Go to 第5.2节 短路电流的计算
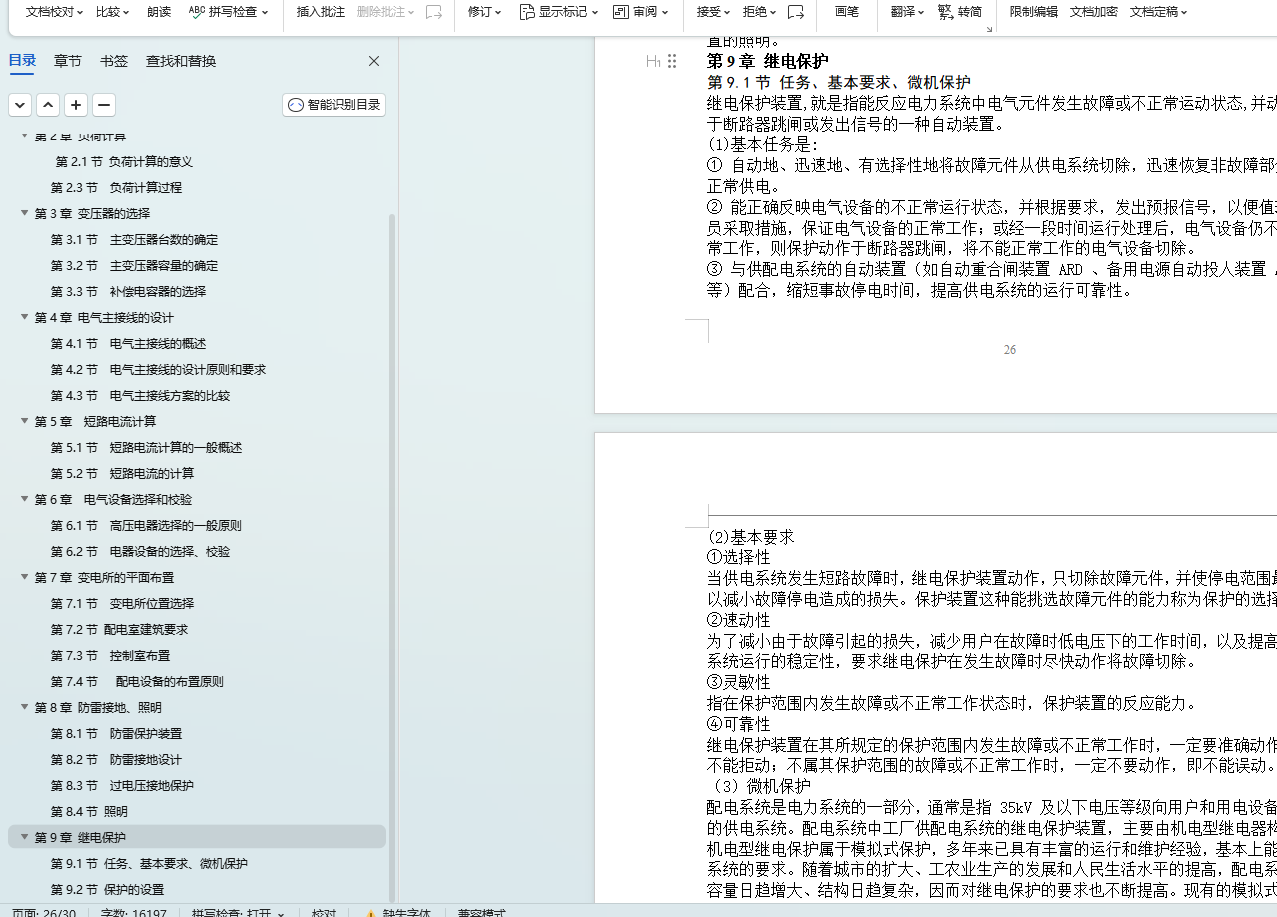 click(x=122, y=473)
